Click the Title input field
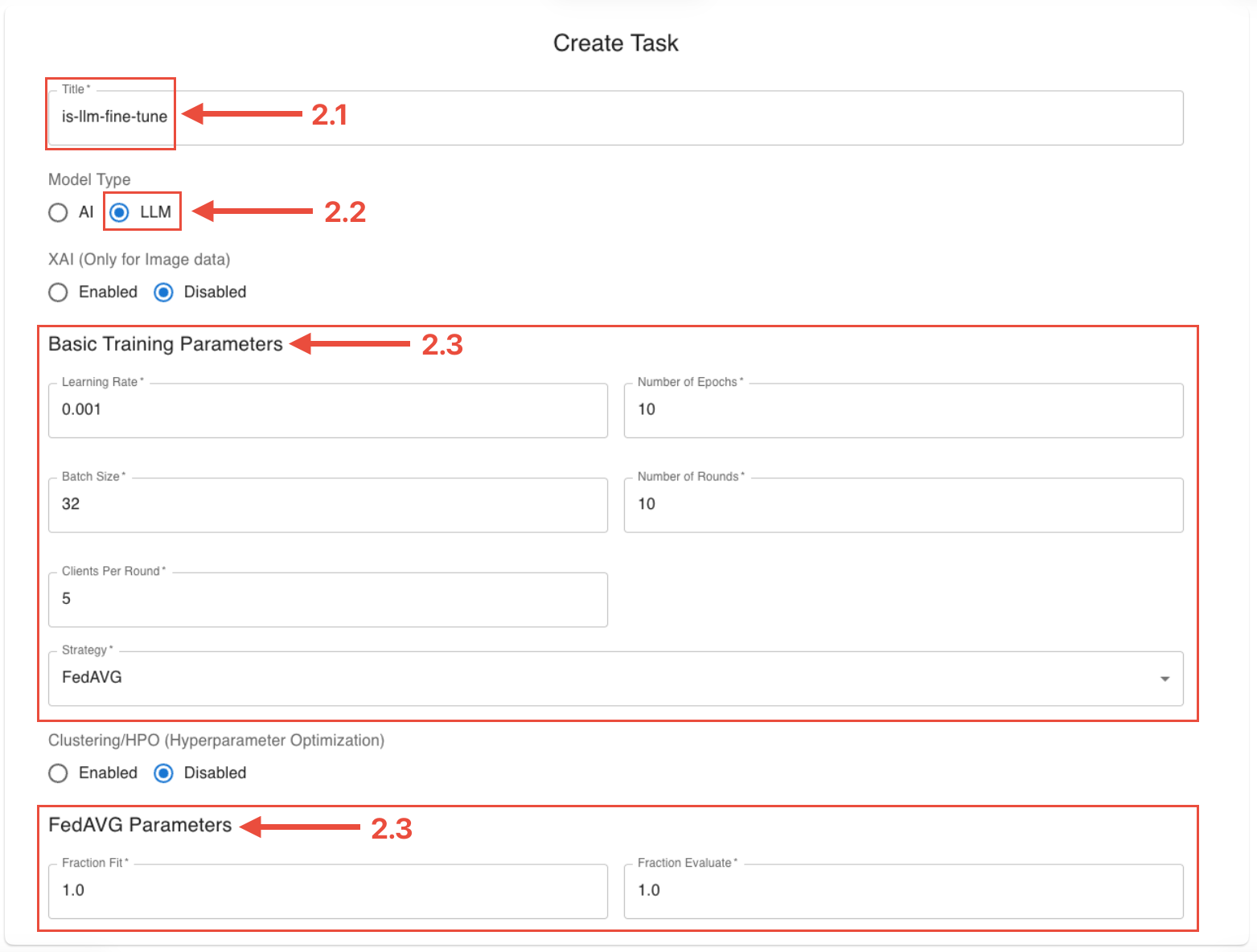The image size is (1257, 952). (615, 117)
